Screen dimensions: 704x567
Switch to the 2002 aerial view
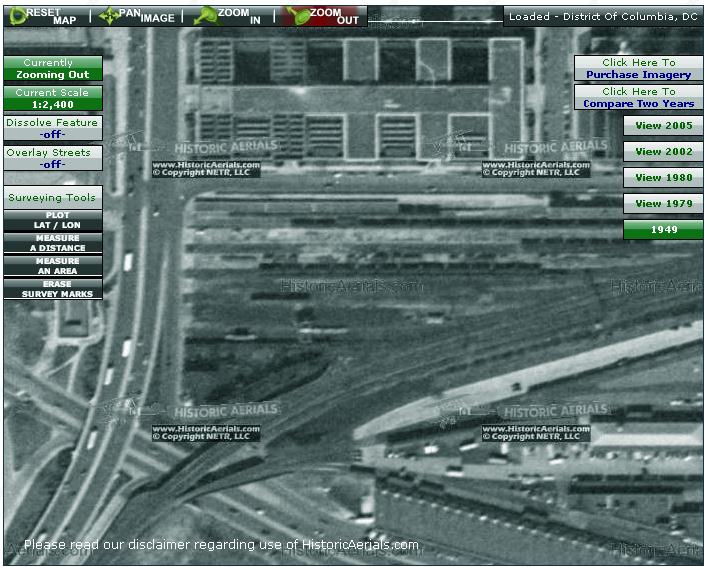tap(663, 152)
